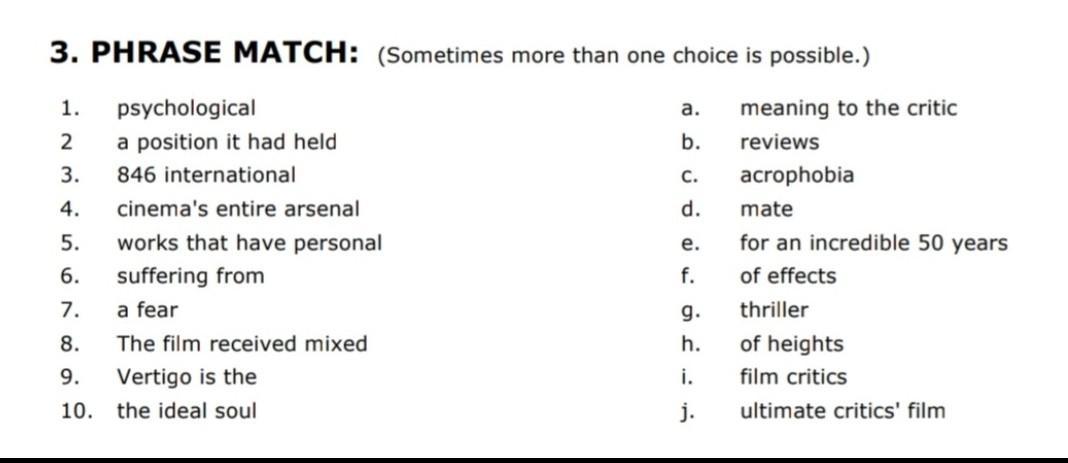The image size is (1068, 463).
Task: Click 'for an incredible 50 years'
Action: [x=874, y=243]
